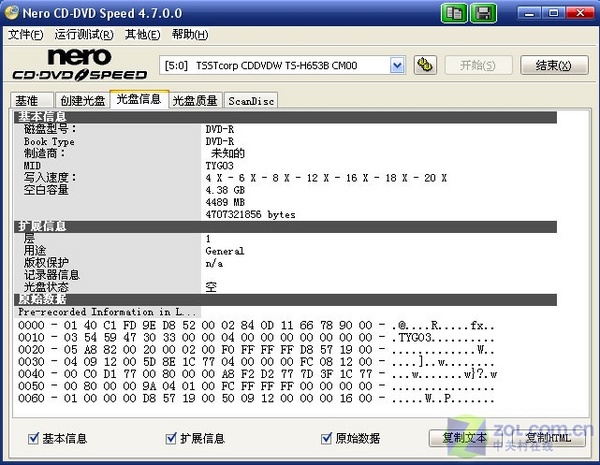Click the 基本信息 section header bar
The height and width of the screenshot is (465, 600).
pyautogui.click(x=285, y=117)
